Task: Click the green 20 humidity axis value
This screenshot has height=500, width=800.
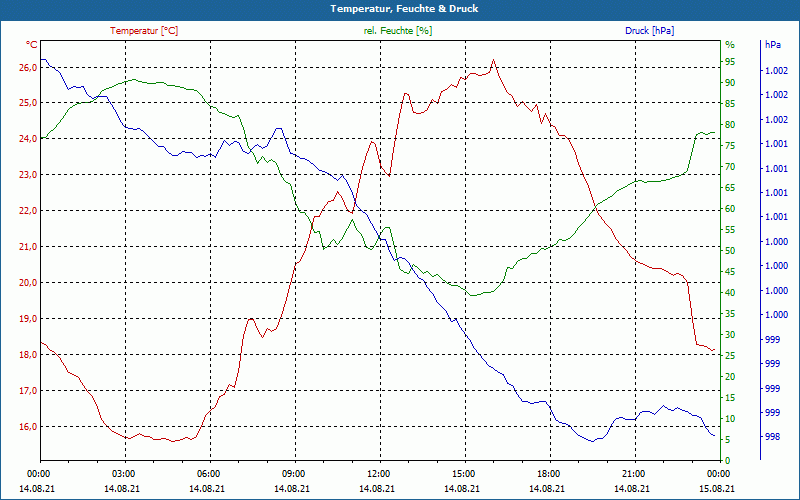Action: tap(730, 377)
